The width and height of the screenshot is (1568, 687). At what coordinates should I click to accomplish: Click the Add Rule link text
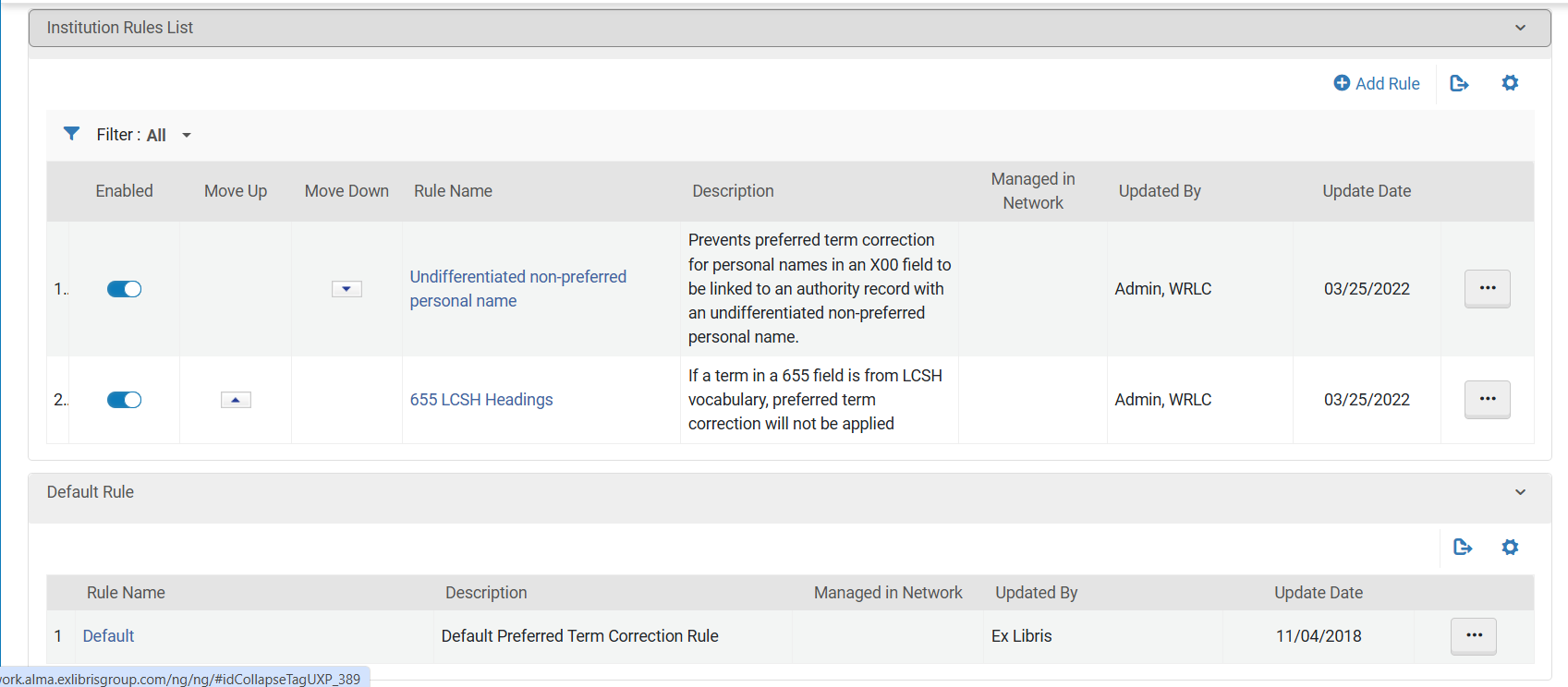(1387, 83)
